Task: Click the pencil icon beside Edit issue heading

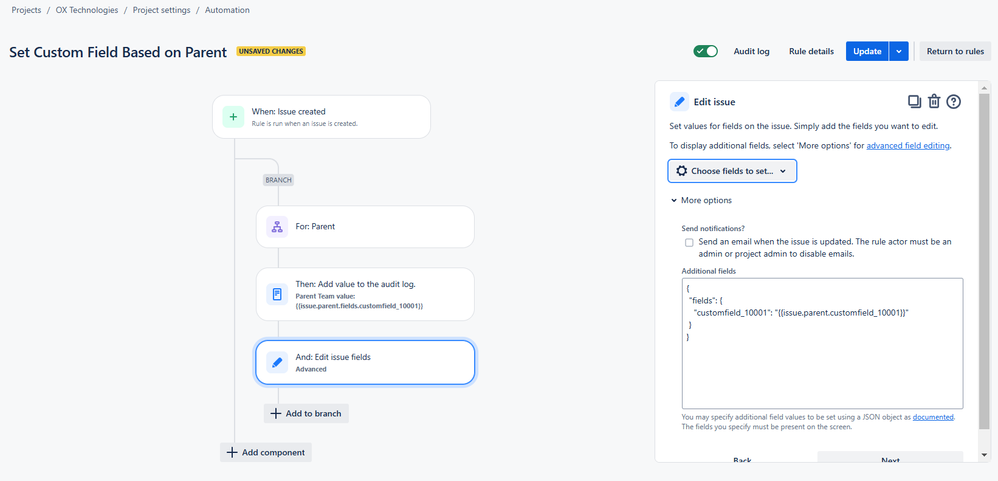Action: (679, 101)
